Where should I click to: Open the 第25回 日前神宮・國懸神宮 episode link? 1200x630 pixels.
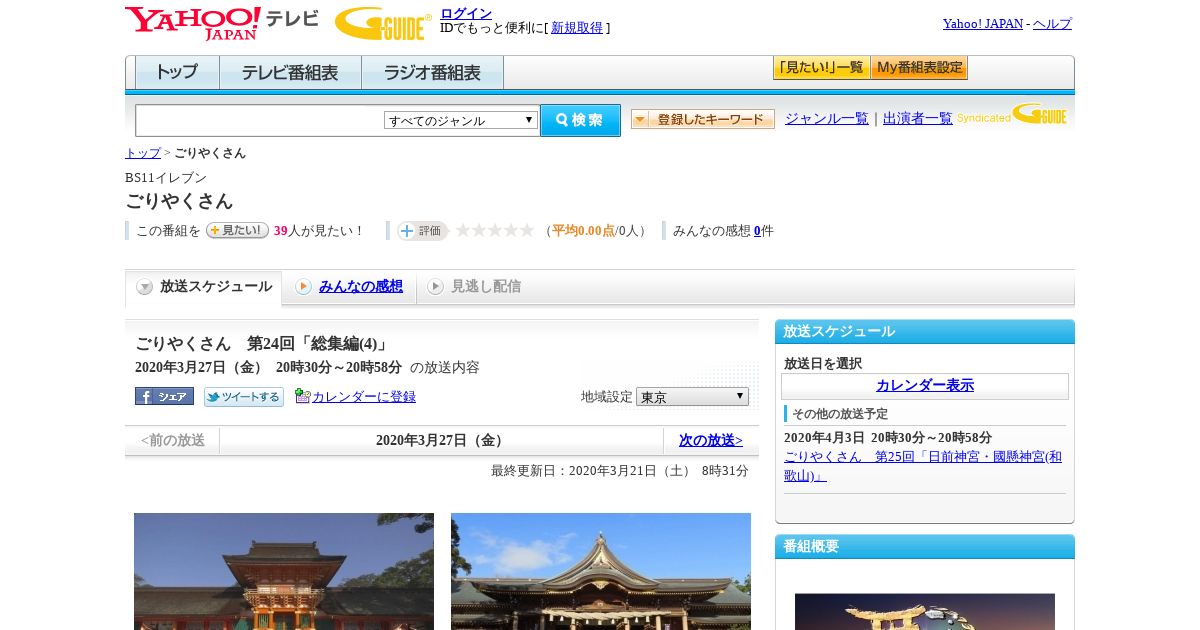(x=923, y=466)
